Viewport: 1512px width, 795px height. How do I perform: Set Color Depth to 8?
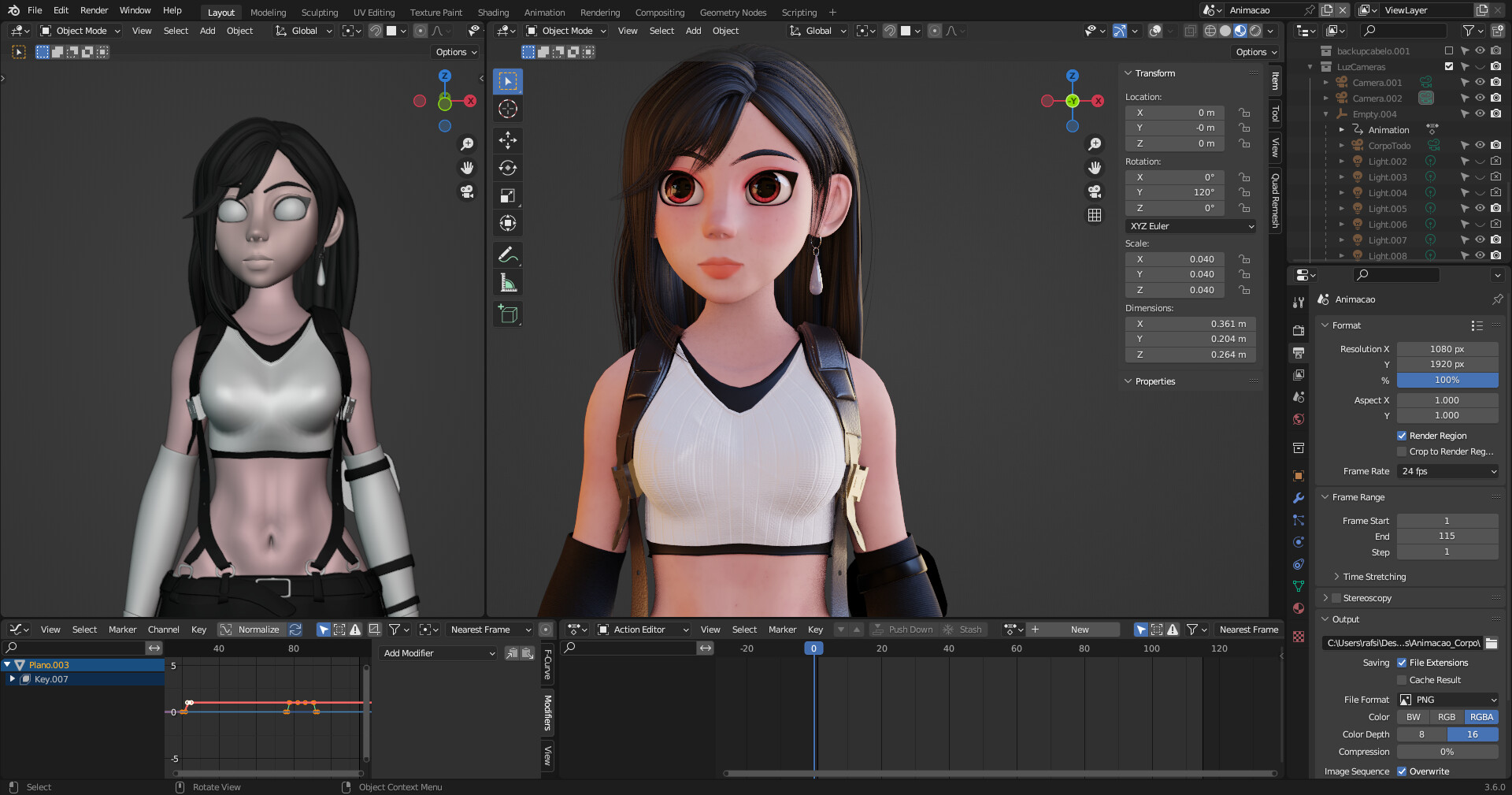(x=1421, y=734)
